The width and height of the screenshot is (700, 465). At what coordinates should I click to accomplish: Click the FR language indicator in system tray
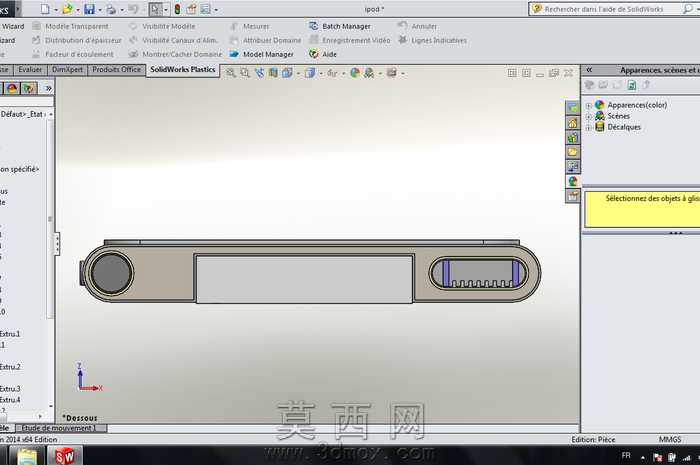click(626, 455)
